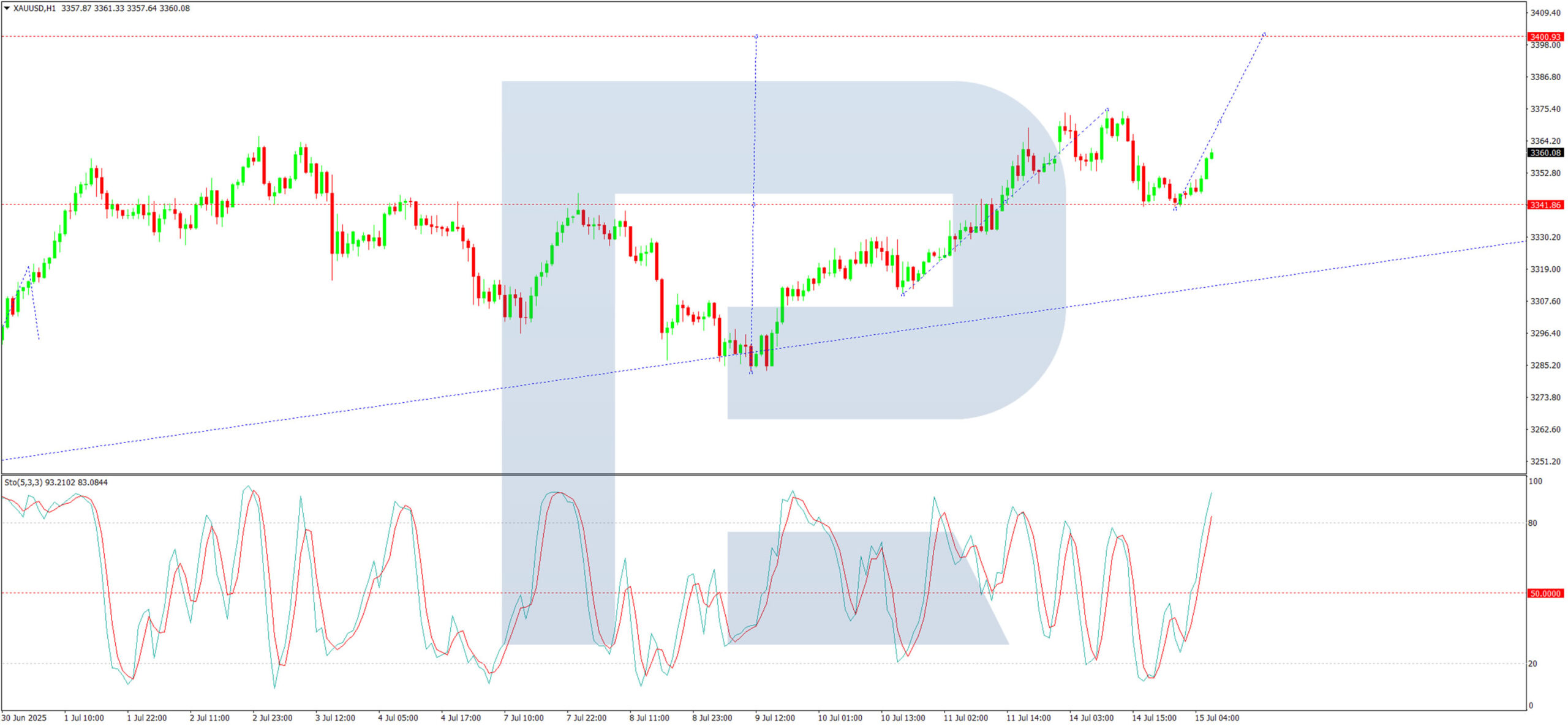Click the 14 Jul 03:00 time label
This screenshot has width=1568, height=726.
pos(1091,718)
